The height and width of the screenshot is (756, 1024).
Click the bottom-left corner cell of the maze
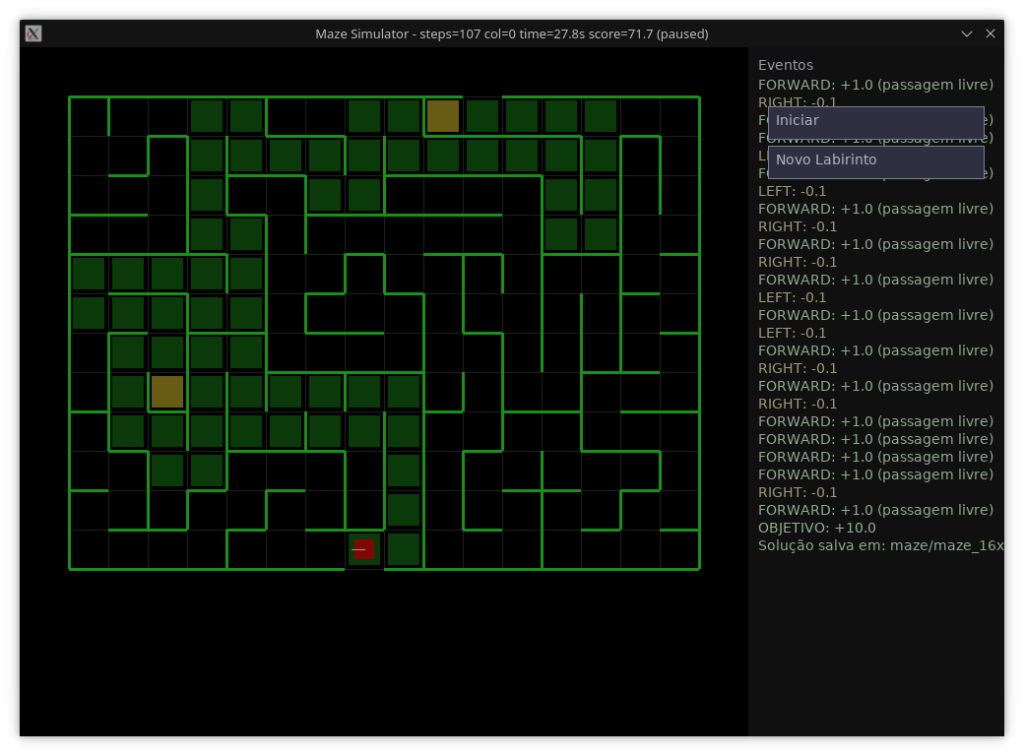click(x=89, y=549)
